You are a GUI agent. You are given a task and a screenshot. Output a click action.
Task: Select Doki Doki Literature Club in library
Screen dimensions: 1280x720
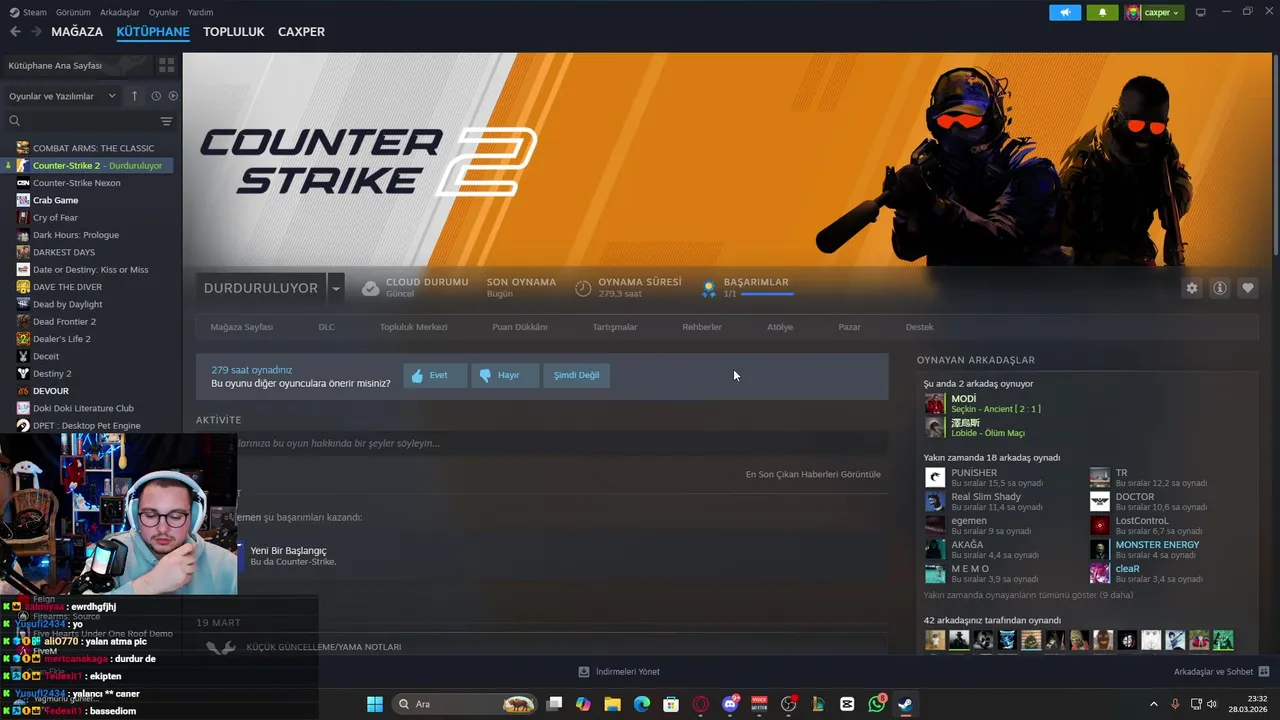click(83, 408)
